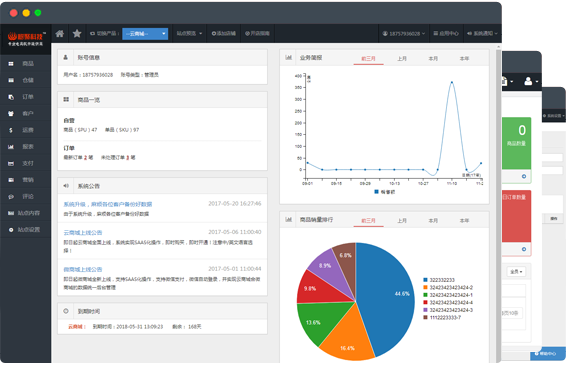Toggle the 322332233 blue legend swatch
Image resolution: width=569 pixels, height=365 pixels.
pos(425,280)
